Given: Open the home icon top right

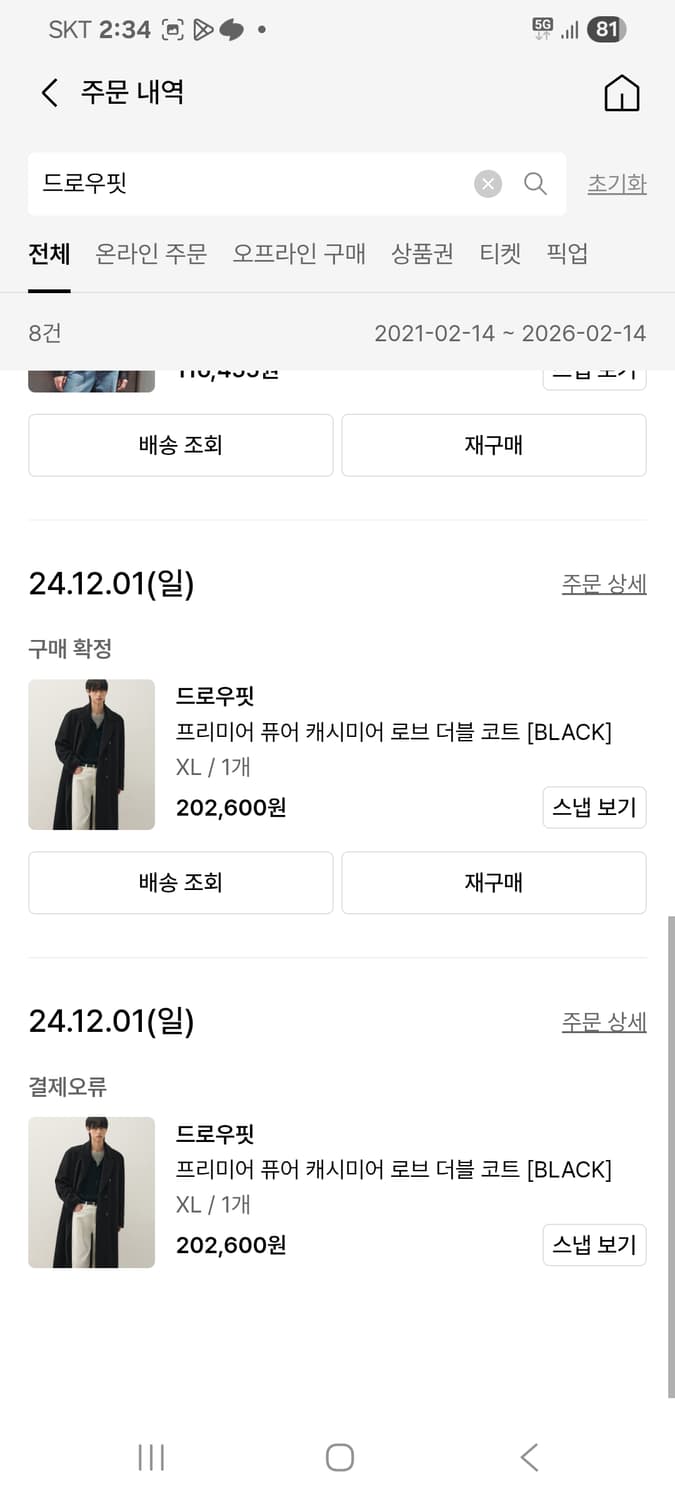Looking at the screenshot, I should click(x=621, y=92).
